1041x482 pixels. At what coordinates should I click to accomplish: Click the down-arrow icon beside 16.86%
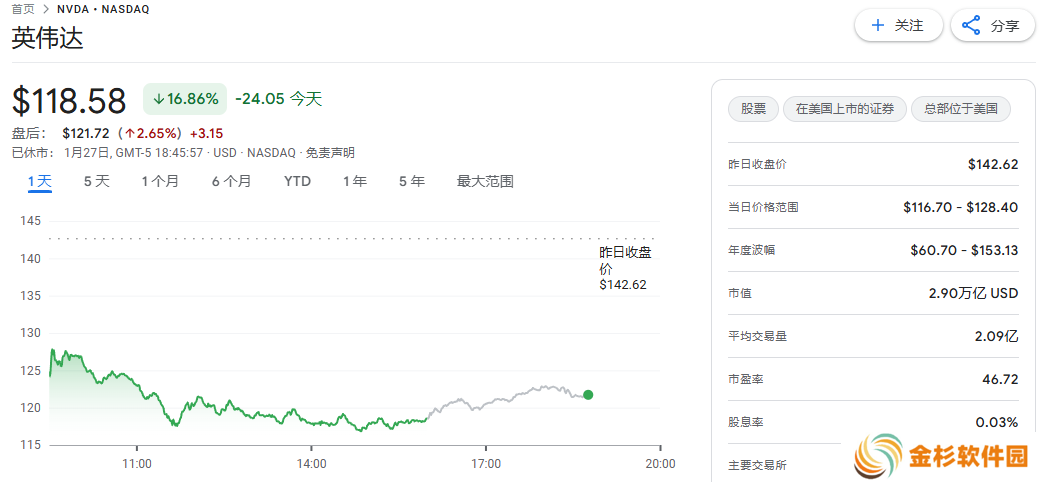click(158, 100)
